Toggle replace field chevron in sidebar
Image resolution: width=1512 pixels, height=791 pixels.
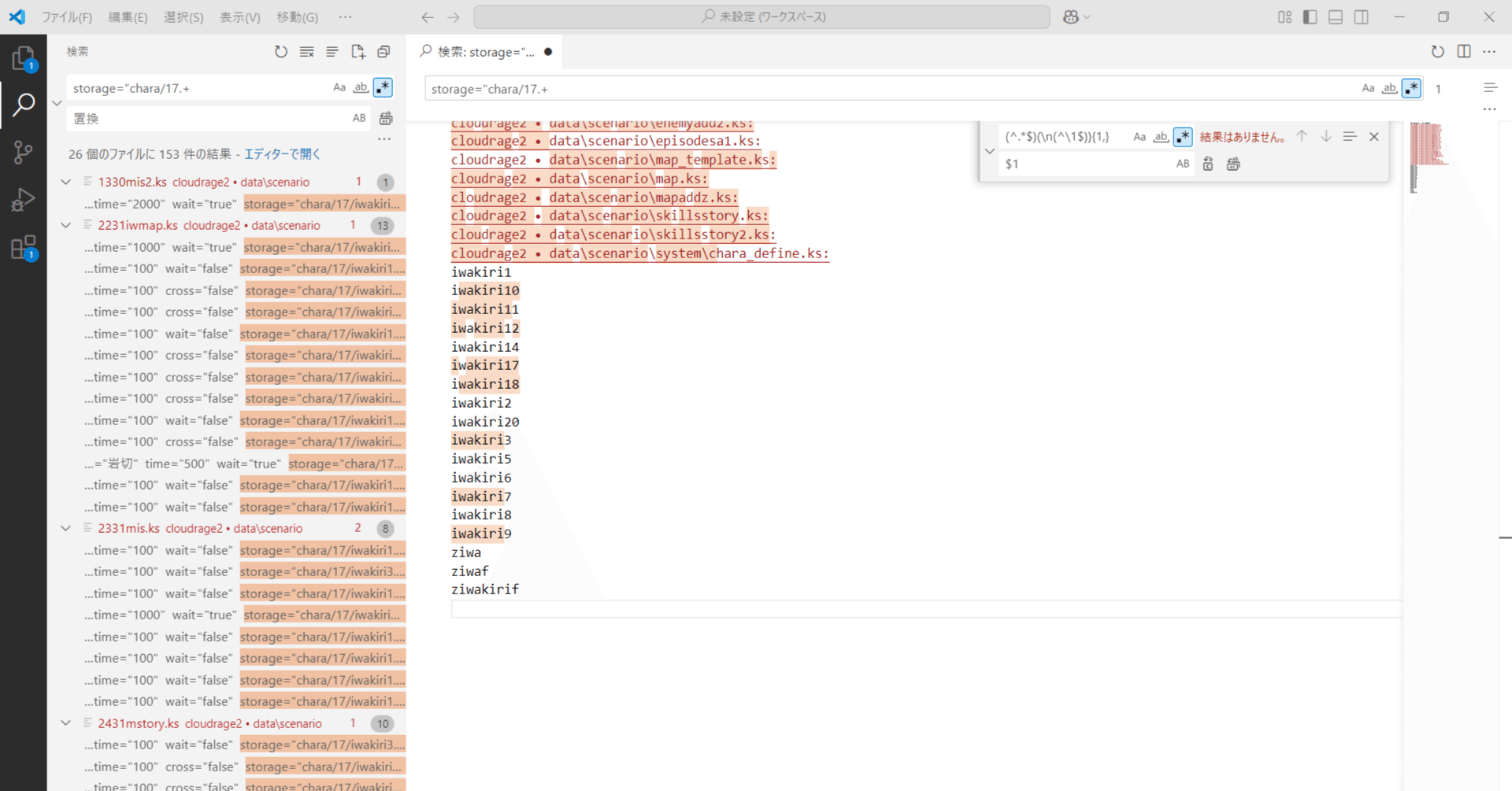57,103
